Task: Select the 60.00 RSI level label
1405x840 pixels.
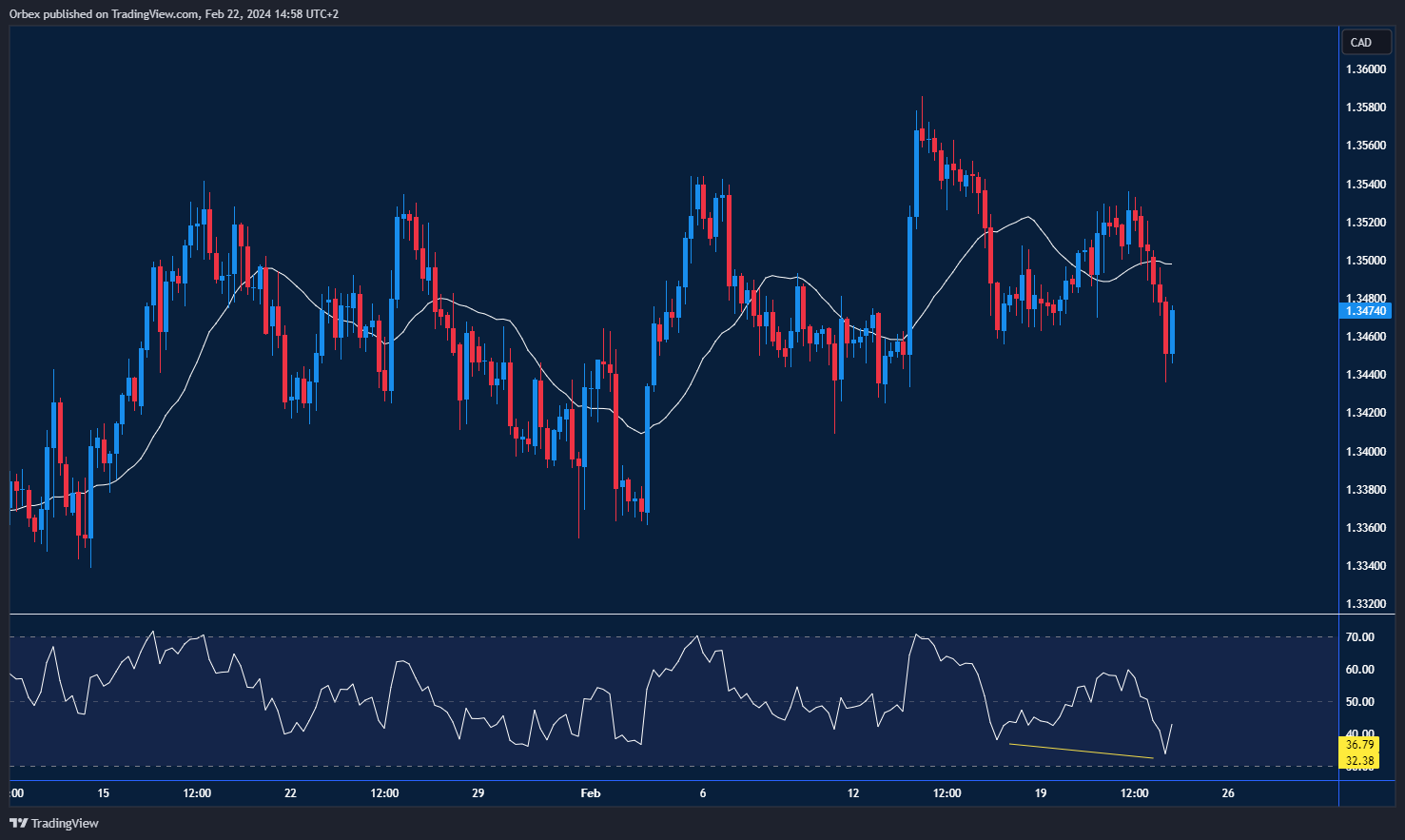Action: [x=1359, y=670]
